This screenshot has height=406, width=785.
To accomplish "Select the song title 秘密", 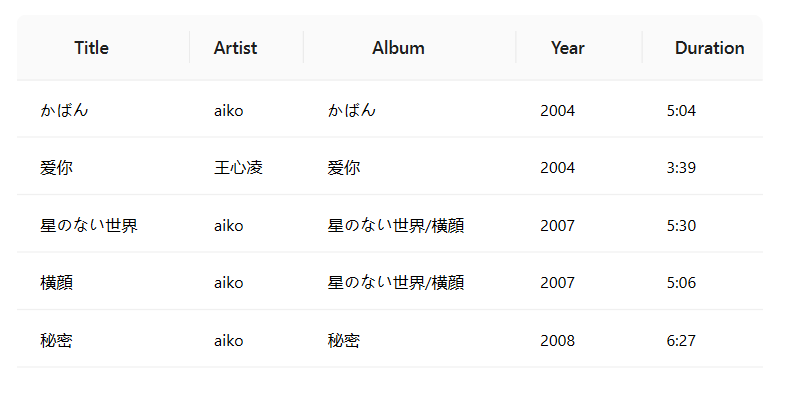I will click(56, 340).
